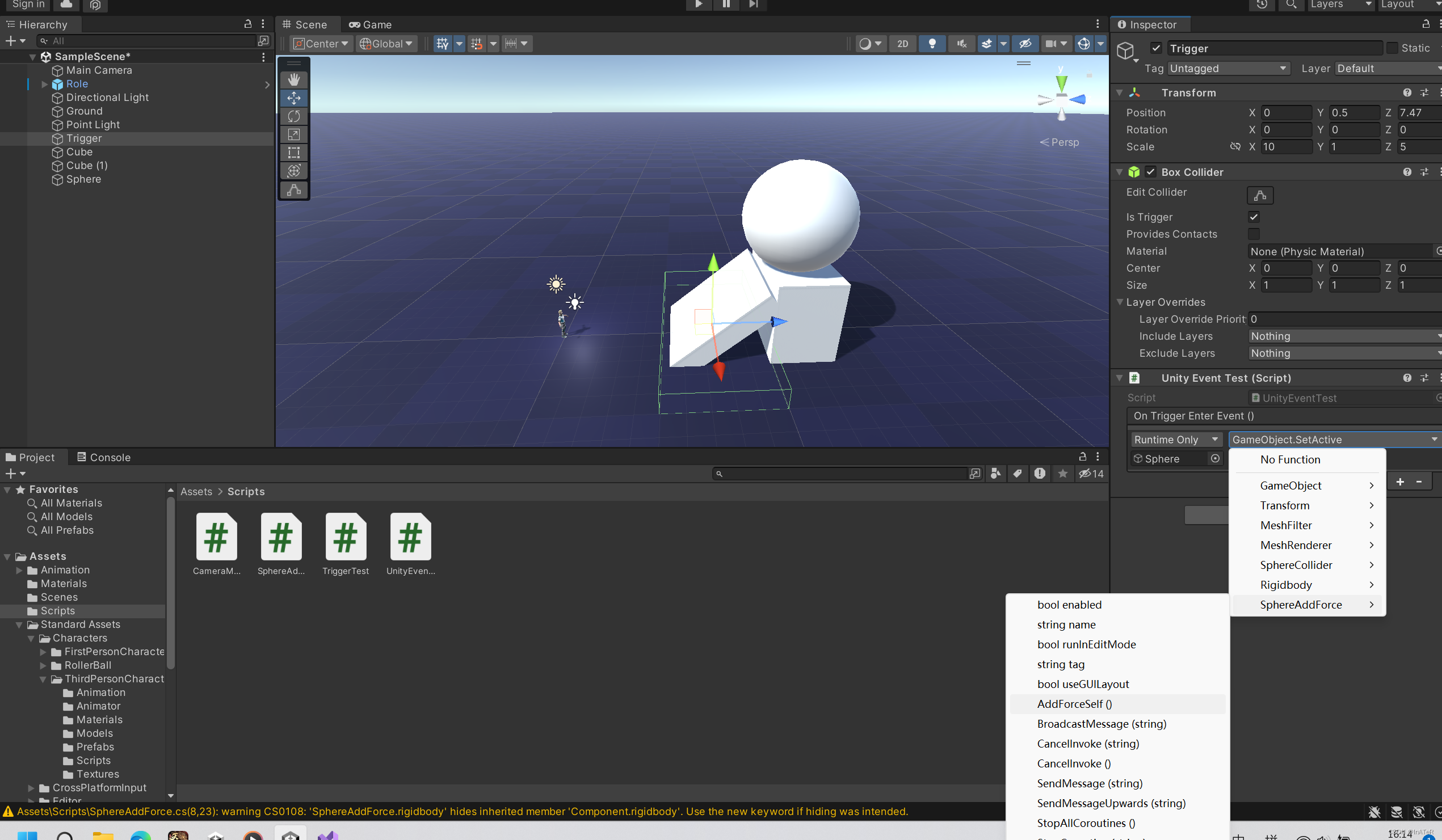
Task: Enable the Static checkbox for Trigger
Action: point(1391,48)
